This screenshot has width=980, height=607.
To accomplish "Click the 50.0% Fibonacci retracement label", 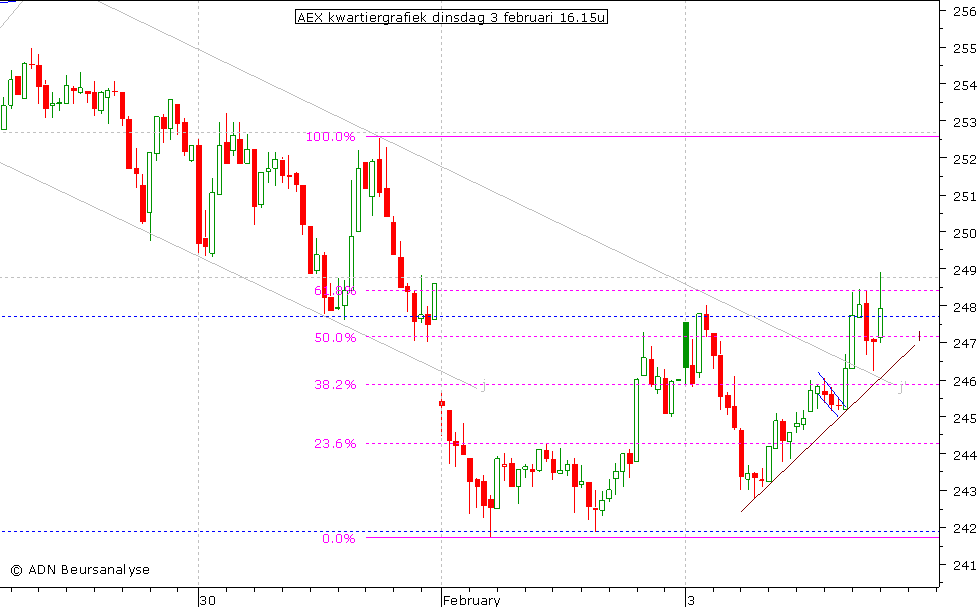I will tap(335, 338).
